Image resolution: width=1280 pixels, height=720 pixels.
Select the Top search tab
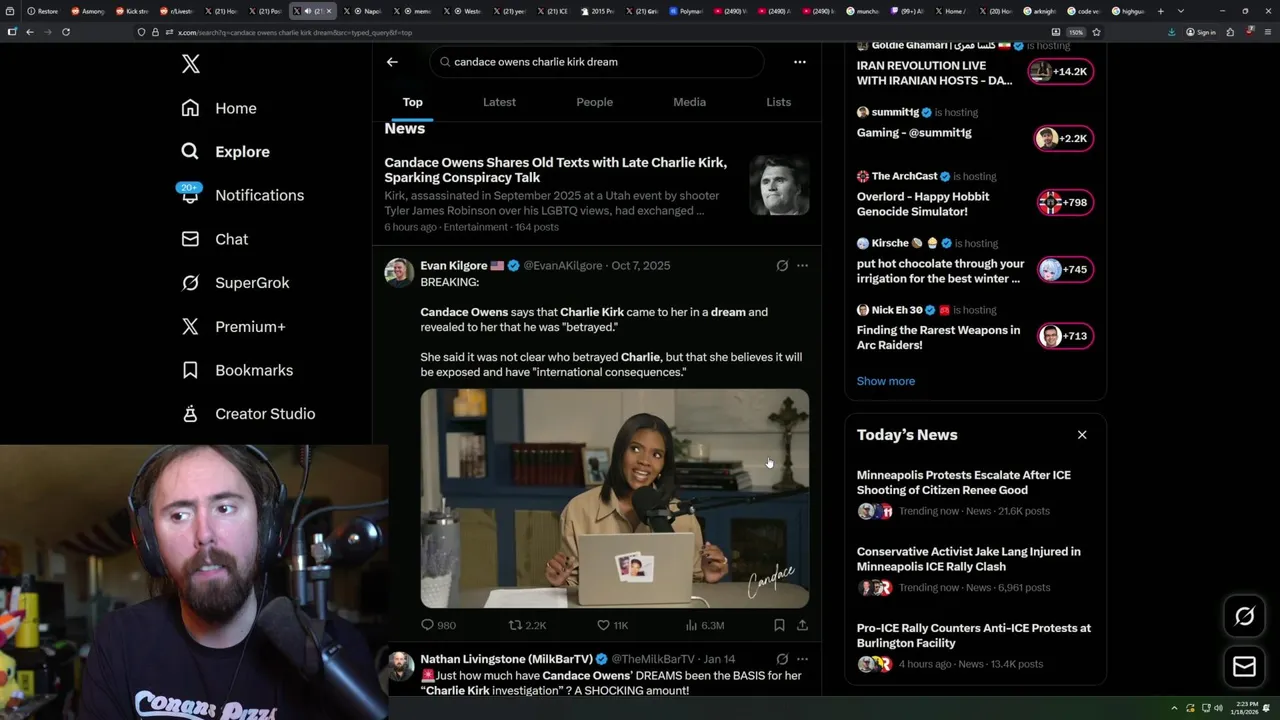pyautogui.click(x=412, y=102)
